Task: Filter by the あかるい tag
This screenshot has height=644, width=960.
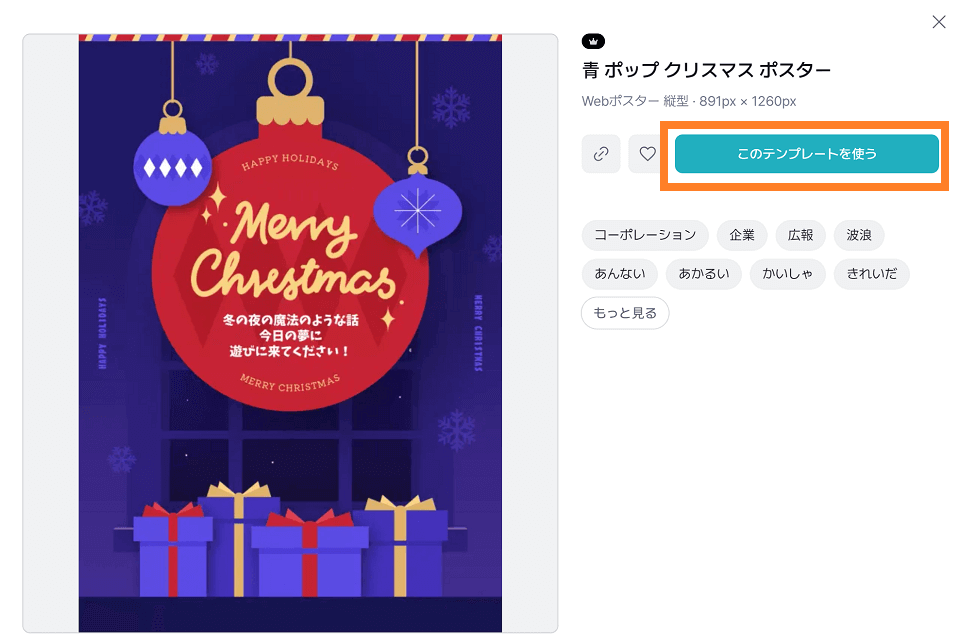Action: point(703,274)
